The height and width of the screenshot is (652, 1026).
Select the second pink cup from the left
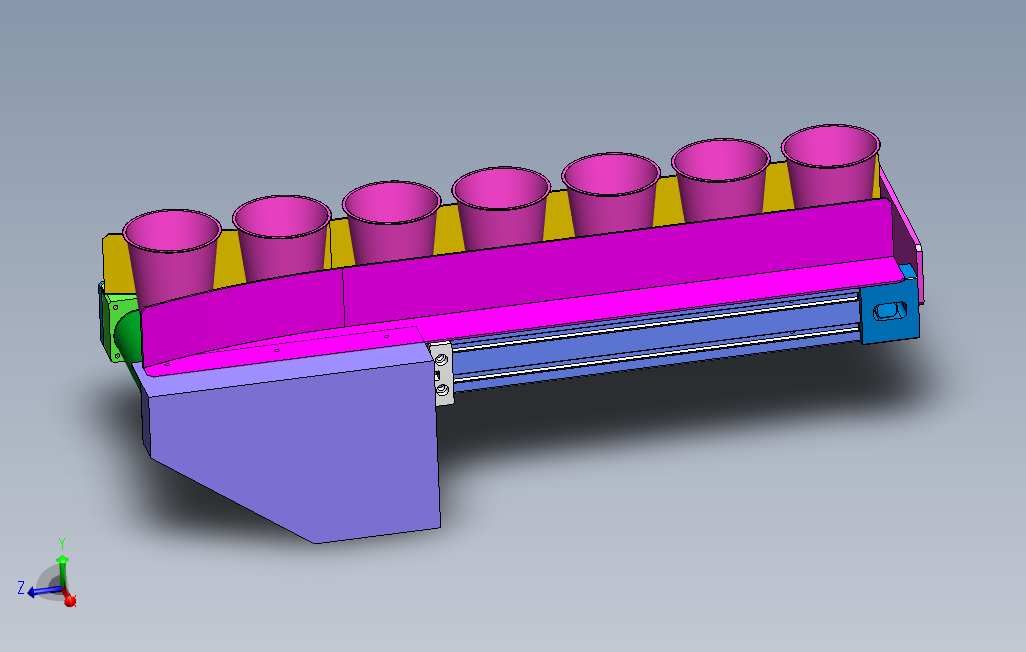282,238
